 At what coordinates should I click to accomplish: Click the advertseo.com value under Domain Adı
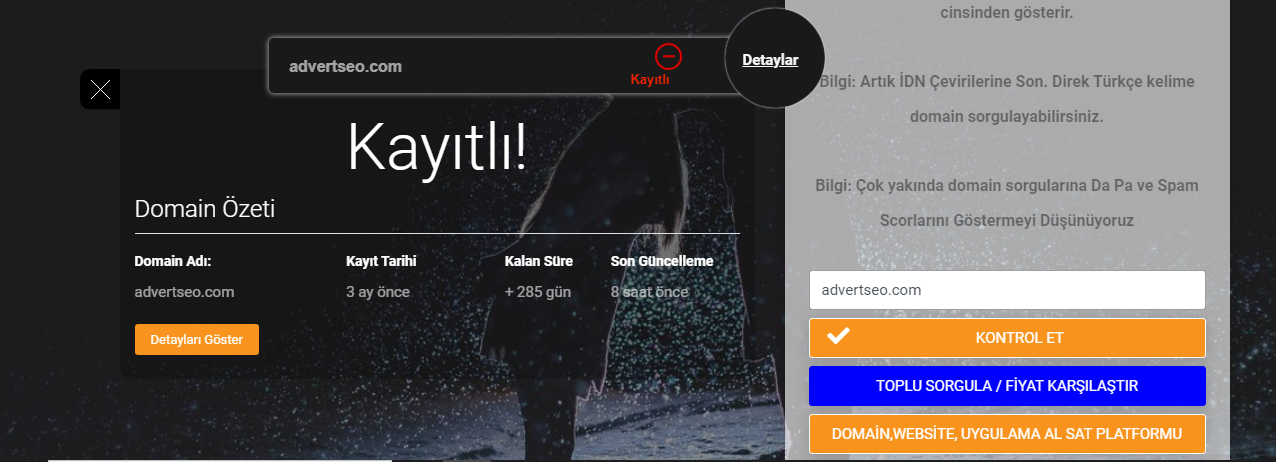(184, 292)
